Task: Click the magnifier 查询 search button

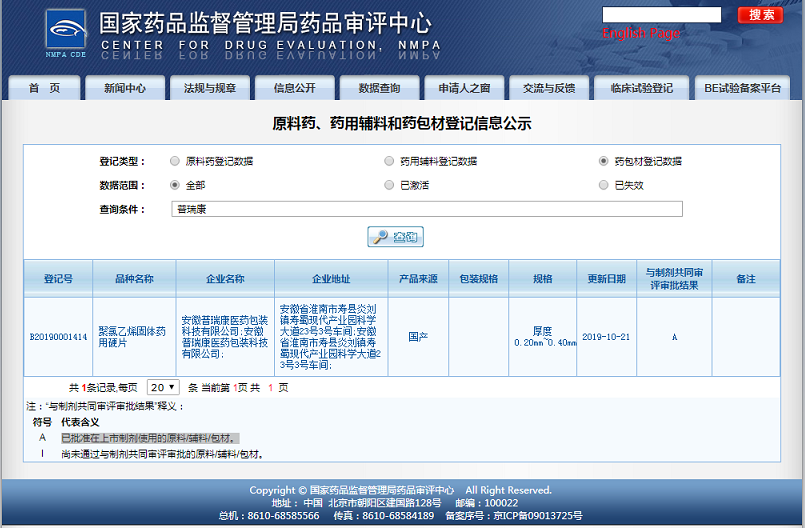Action: [x=395, y=237]
